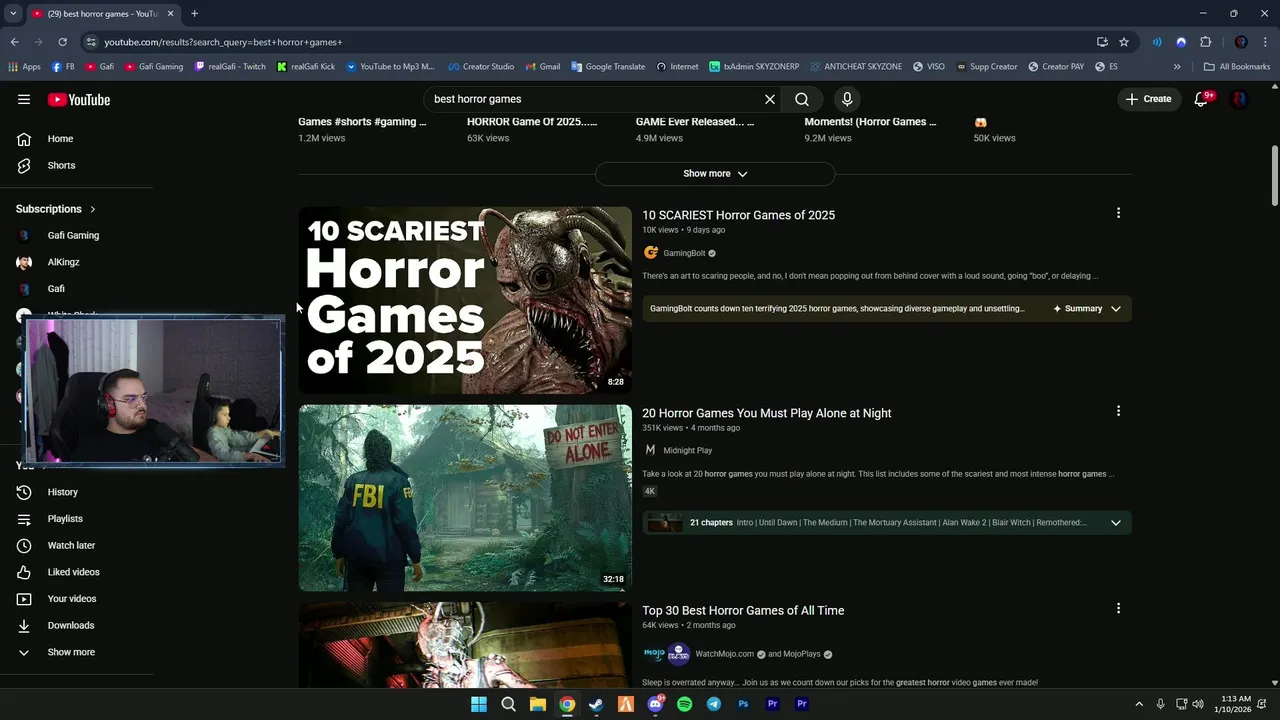Screen dimensions: 1280x720
Task: Open Creator Studio bookmark
Action: pos(481,67)
